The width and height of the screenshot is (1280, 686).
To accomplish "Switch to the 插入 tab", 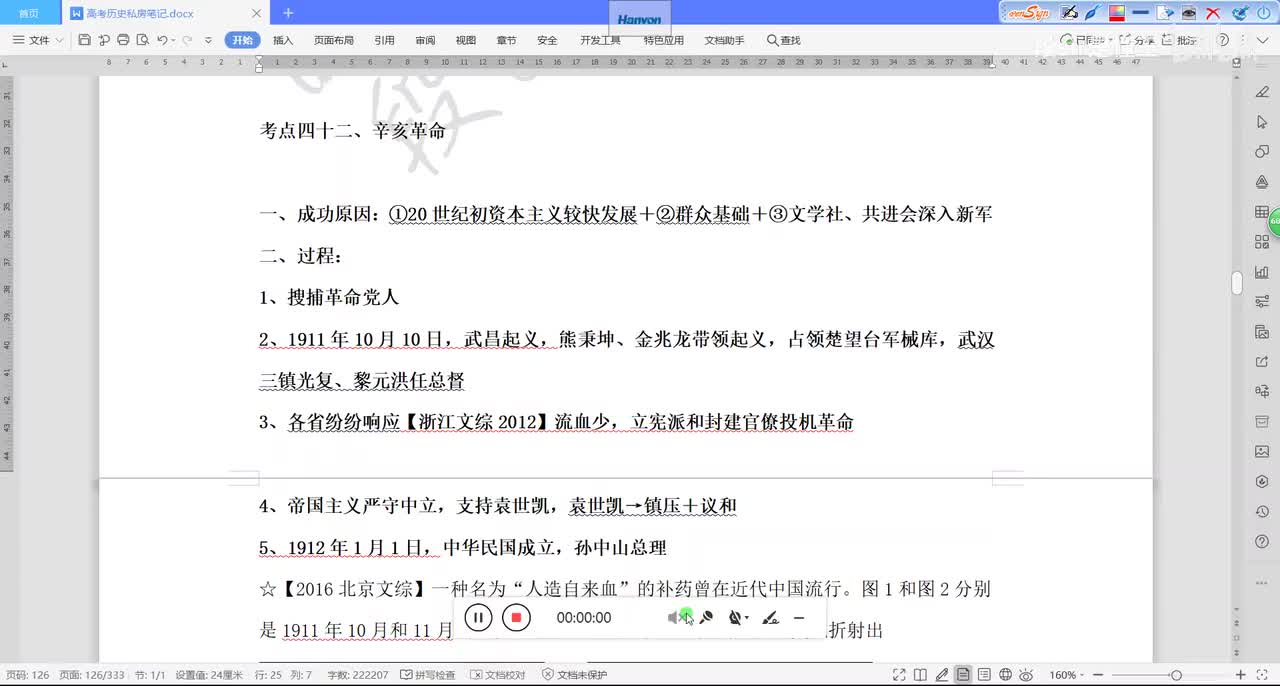I will [283, 40].
